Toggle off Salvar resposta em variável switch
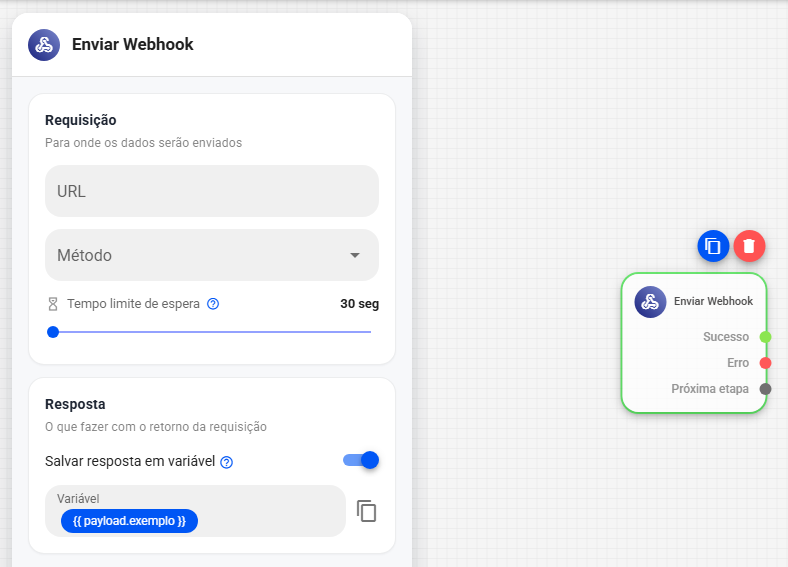This screenshot has height=567, width=788. (361, 460)
